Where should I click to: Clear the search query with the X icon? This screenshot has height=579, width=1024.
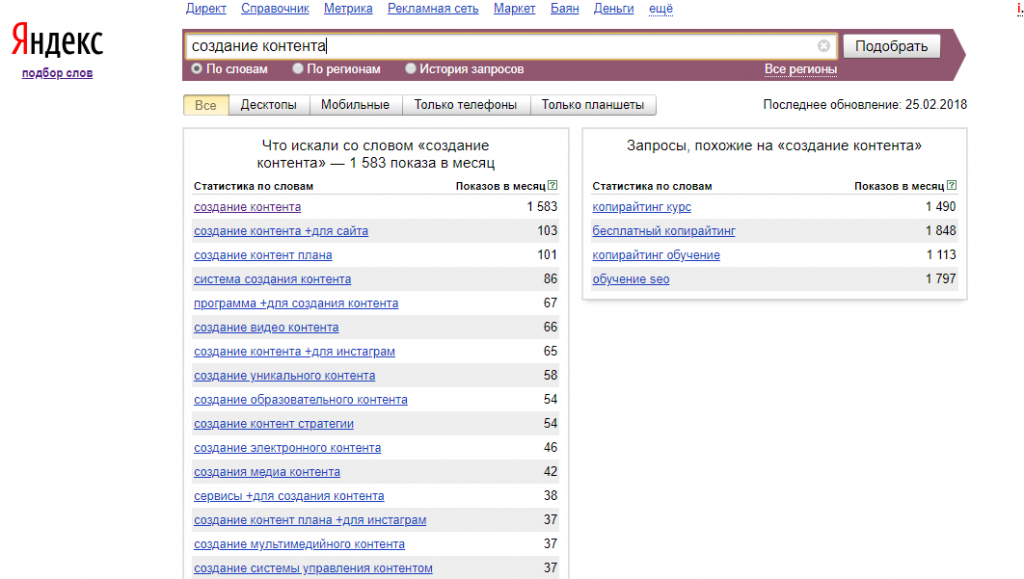pyautogui.click(x=824, y=46)
